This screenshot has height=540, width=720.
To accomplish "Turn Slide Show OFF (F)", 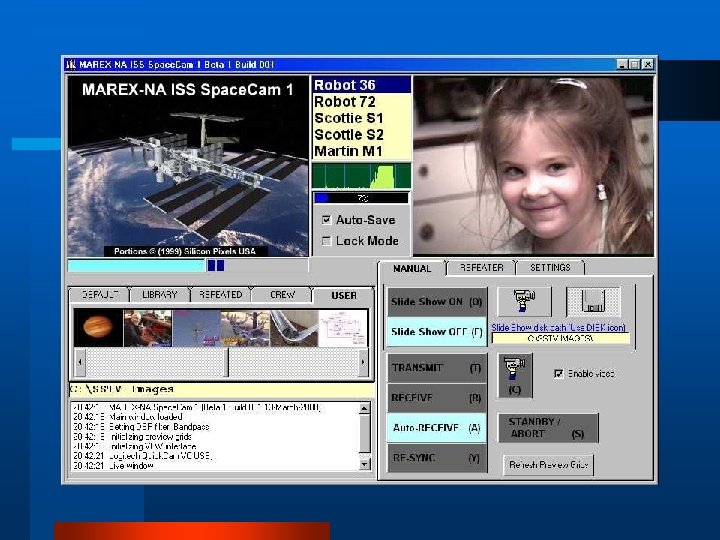I will point(436,332).
